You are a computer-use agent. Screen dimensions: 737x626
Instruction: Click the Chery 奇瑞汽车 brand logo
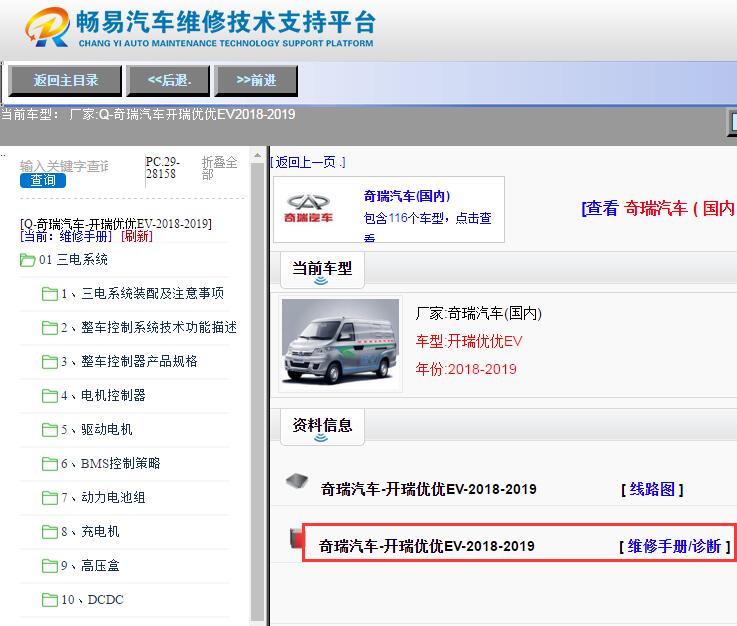(x=308, y=208)
